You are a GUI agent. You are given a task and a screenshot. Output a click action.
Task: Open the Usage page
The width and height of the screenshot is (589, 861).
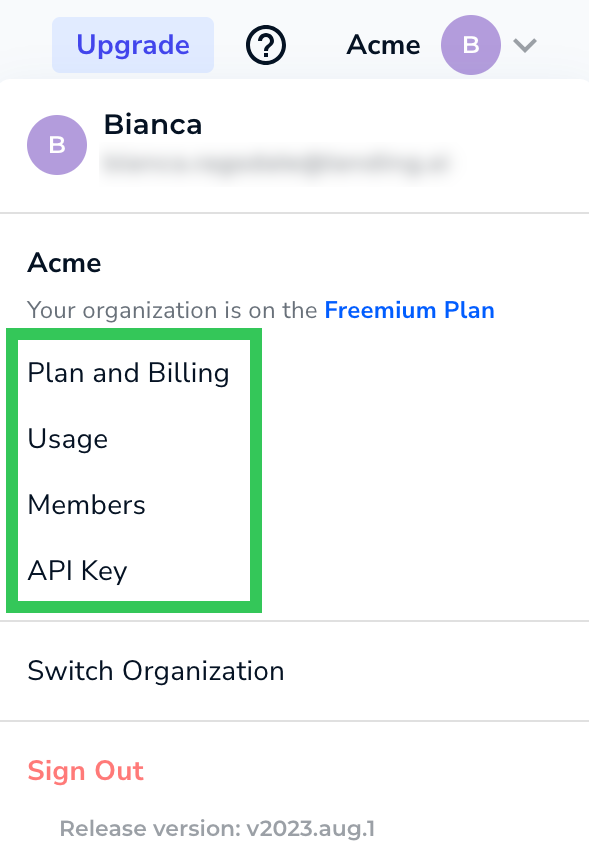(68, 438)
